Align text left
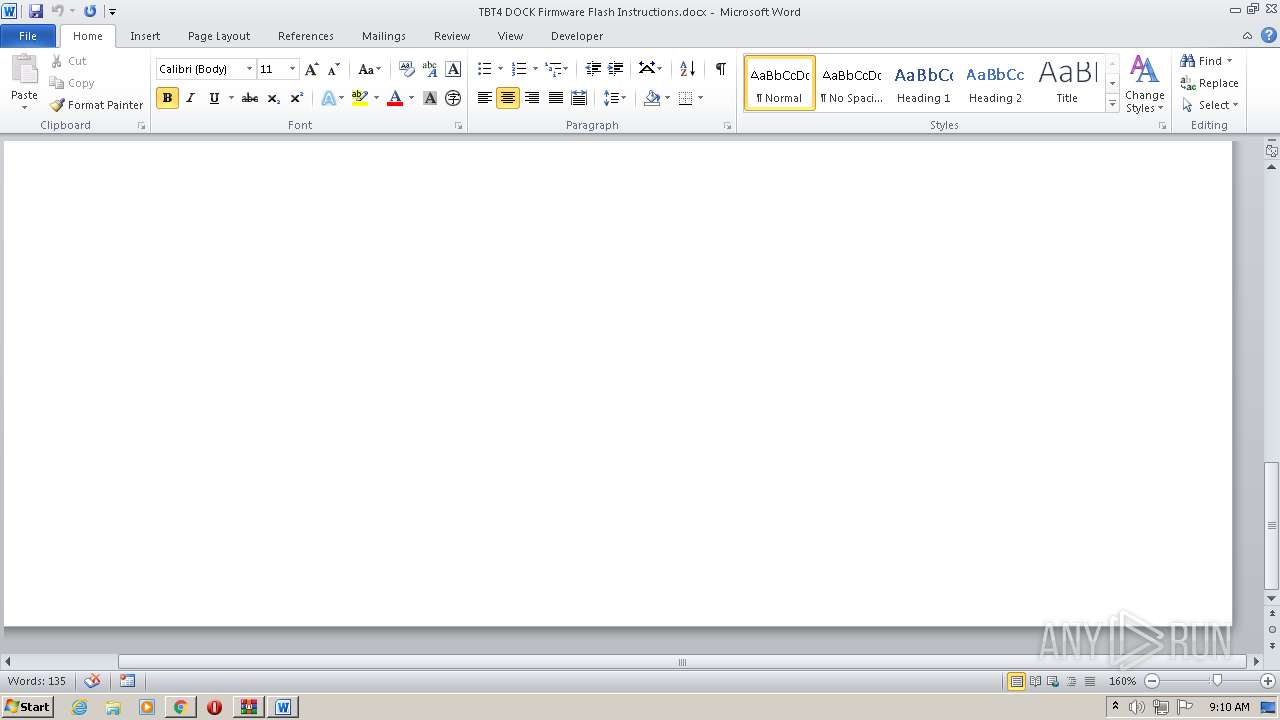The width and height of the screenshot is (1280, 720). point(485,98)
